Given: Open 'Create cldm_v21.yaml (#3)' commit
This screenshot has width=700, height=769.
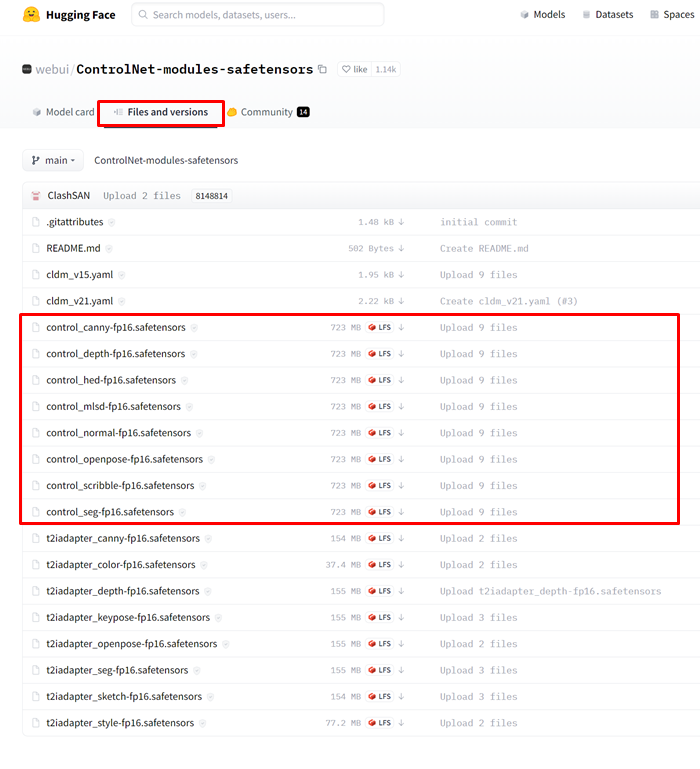Looking at the screenshot, I should point(509,301).
